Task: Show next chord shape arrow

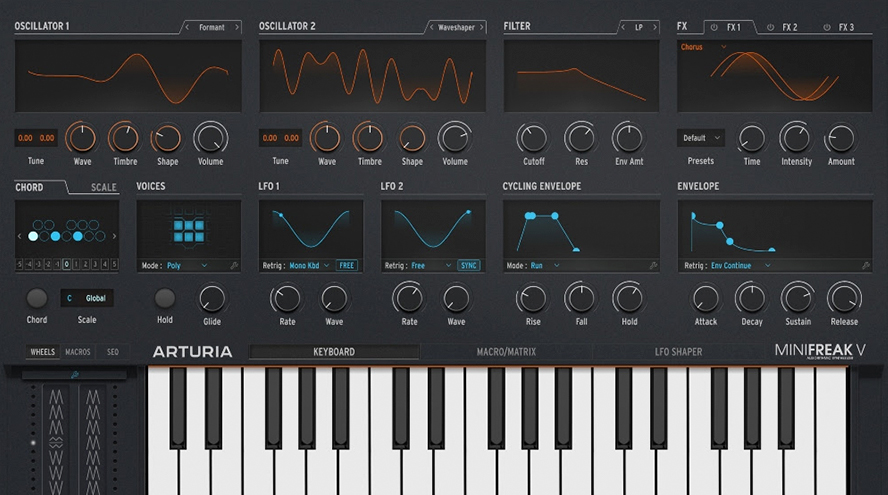Action: pos(114,236)
